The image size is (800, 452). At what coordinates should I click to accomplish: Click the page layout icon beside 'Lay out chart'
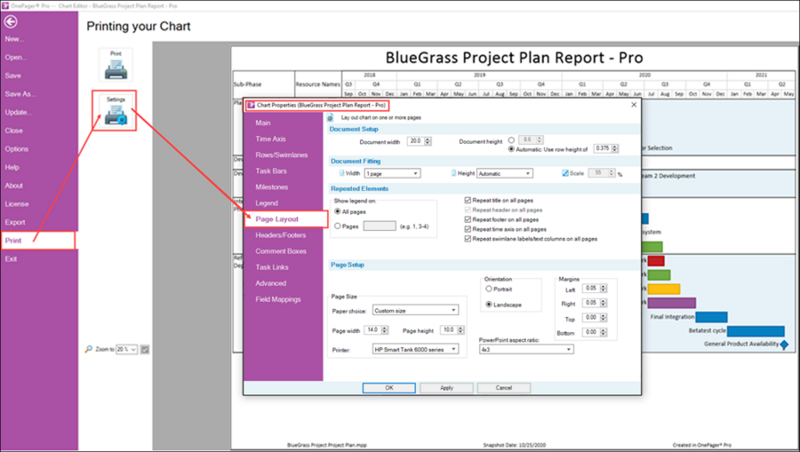click(331, 118)
